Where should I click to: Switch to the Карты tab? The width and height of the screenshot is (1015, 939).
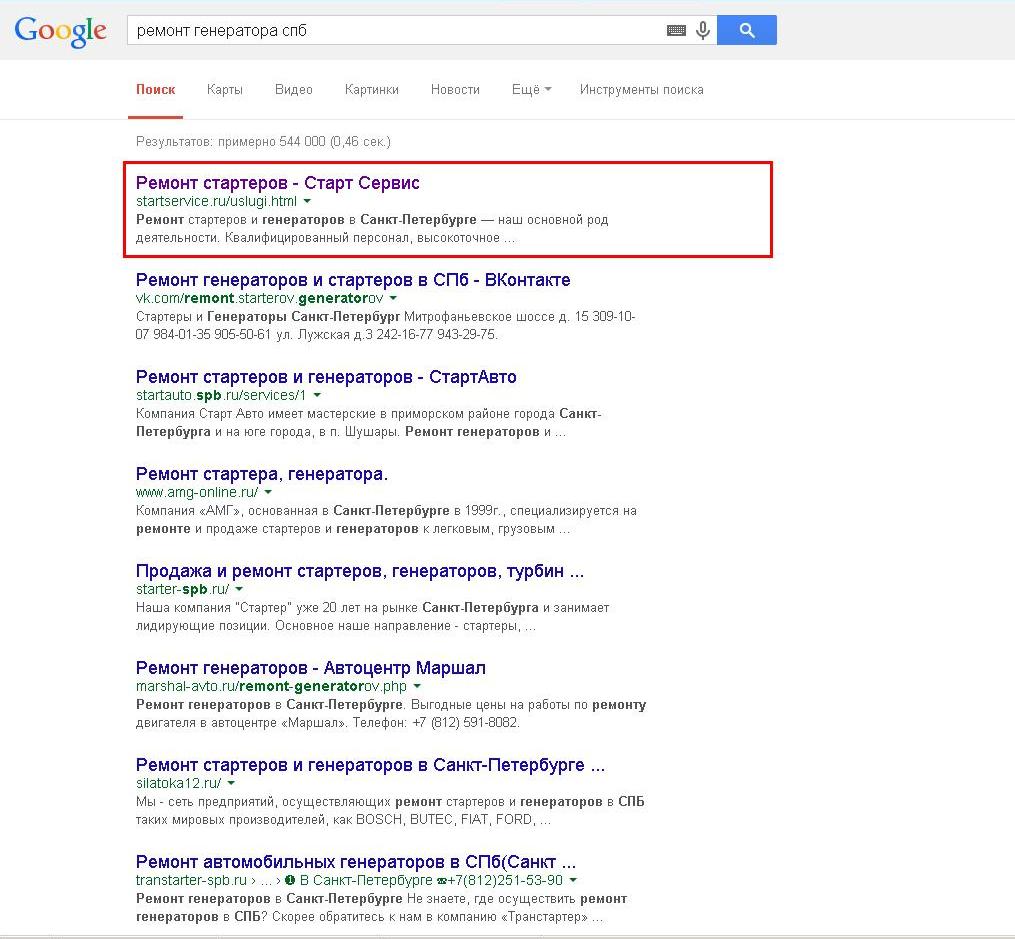[x=225, y=89]
